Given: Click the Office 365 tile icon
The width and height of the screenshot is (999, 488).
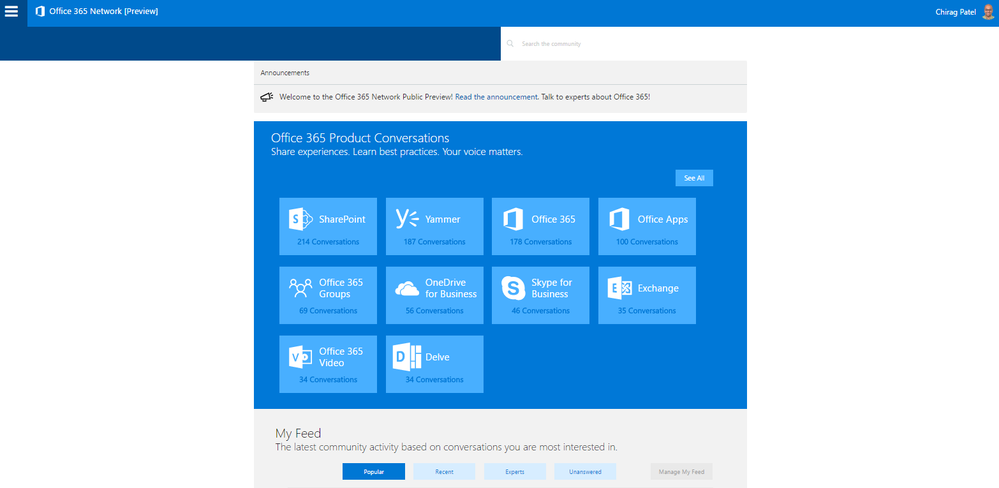Looking at the screenshot, I should coord(513,219).
